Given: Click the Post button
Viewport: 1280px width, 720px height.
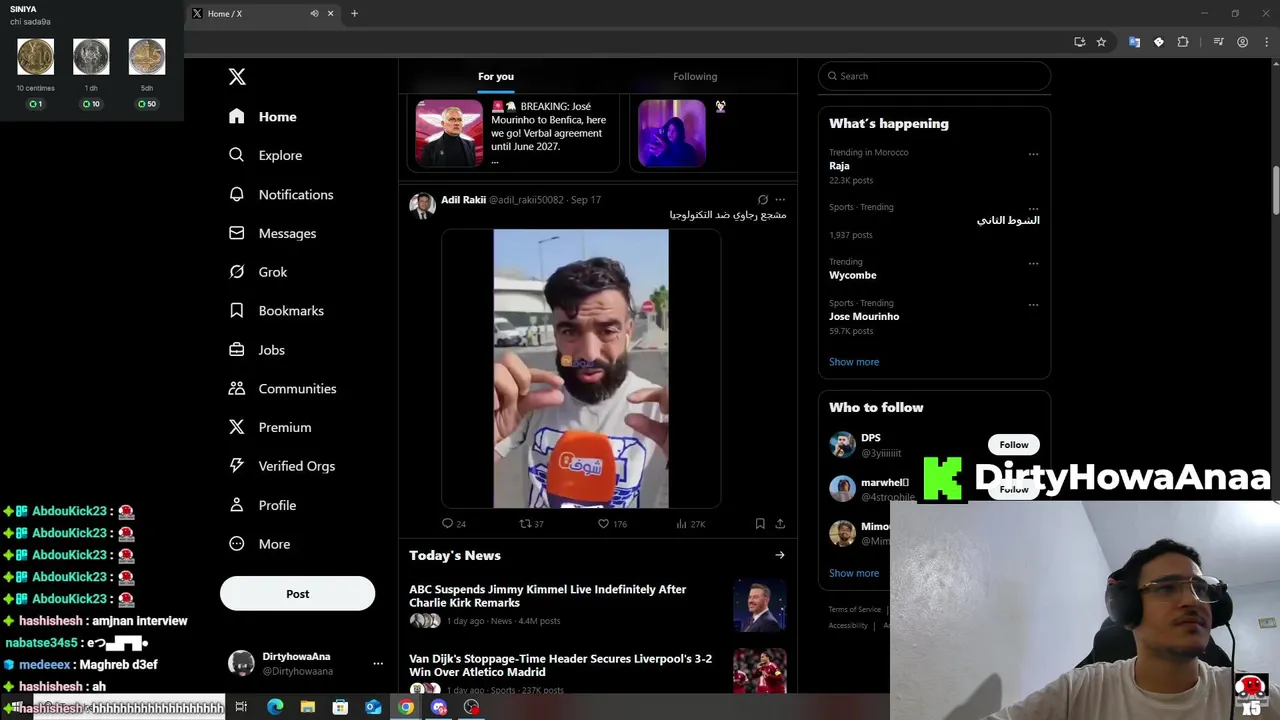Looking at the screenshot, I should click(x=297, y=594).
